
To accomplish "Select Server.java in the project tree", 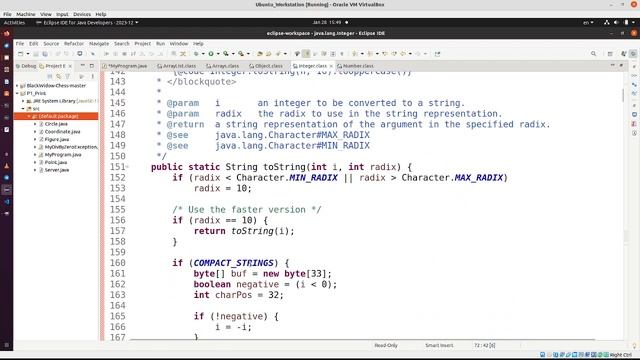I will pyautogui.click(x=56, y=170).
